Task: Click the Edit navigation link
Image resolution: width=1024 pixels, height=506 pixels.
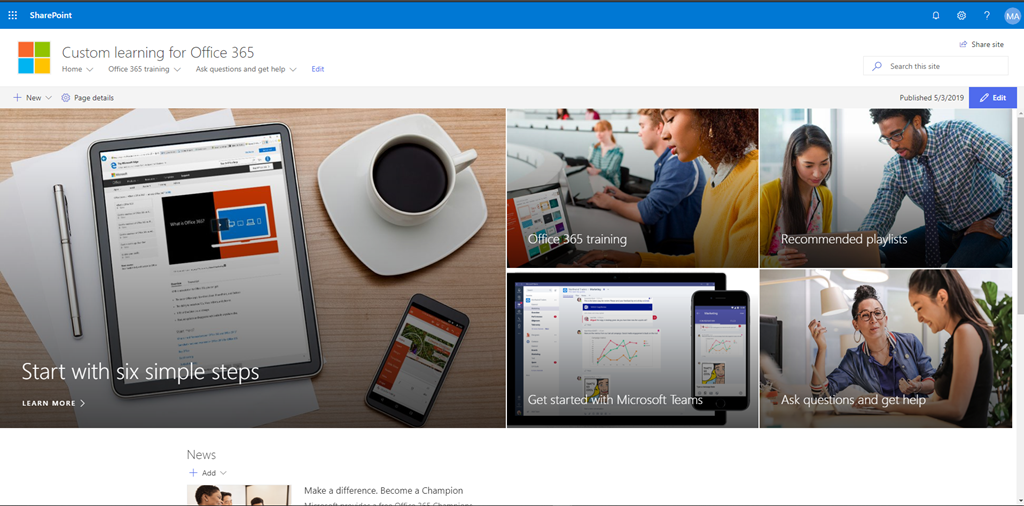Action: tap(318, 69)
